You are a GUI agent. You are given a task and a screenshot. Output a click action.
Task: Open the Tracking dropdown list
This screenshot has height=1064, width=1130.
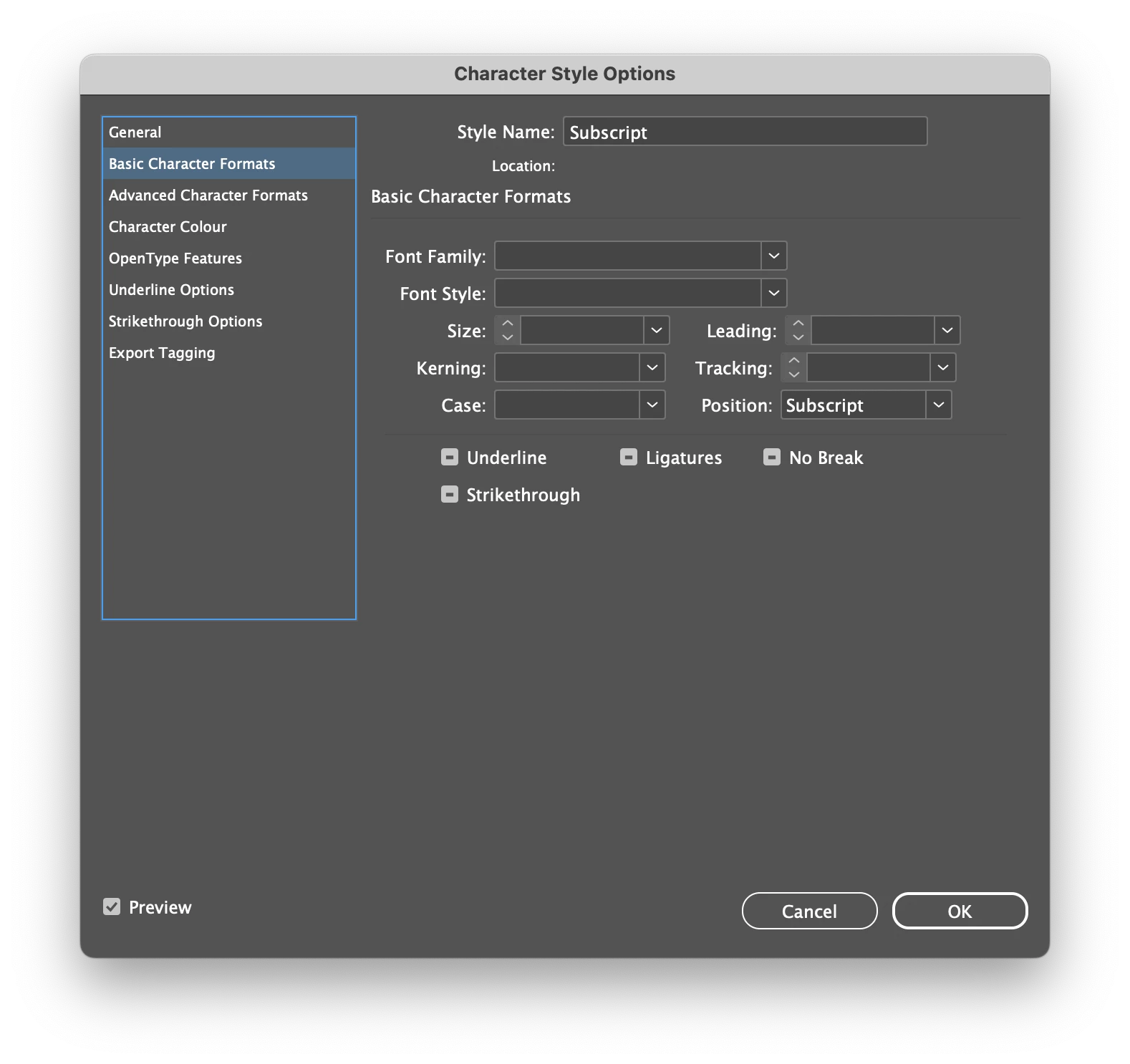(x=943, y=367)
